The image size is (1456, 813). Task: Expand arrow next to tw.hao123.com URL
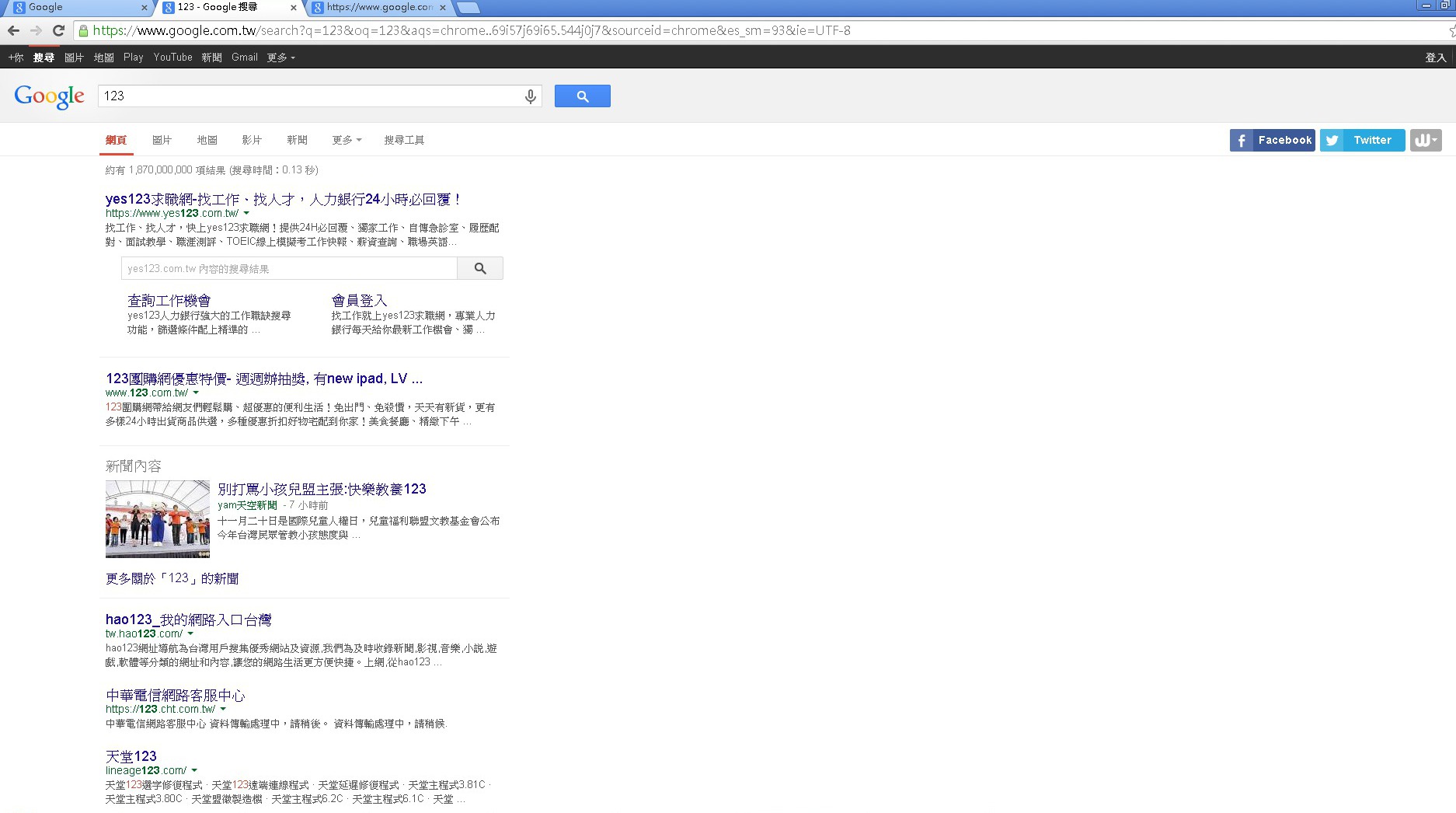190,633
